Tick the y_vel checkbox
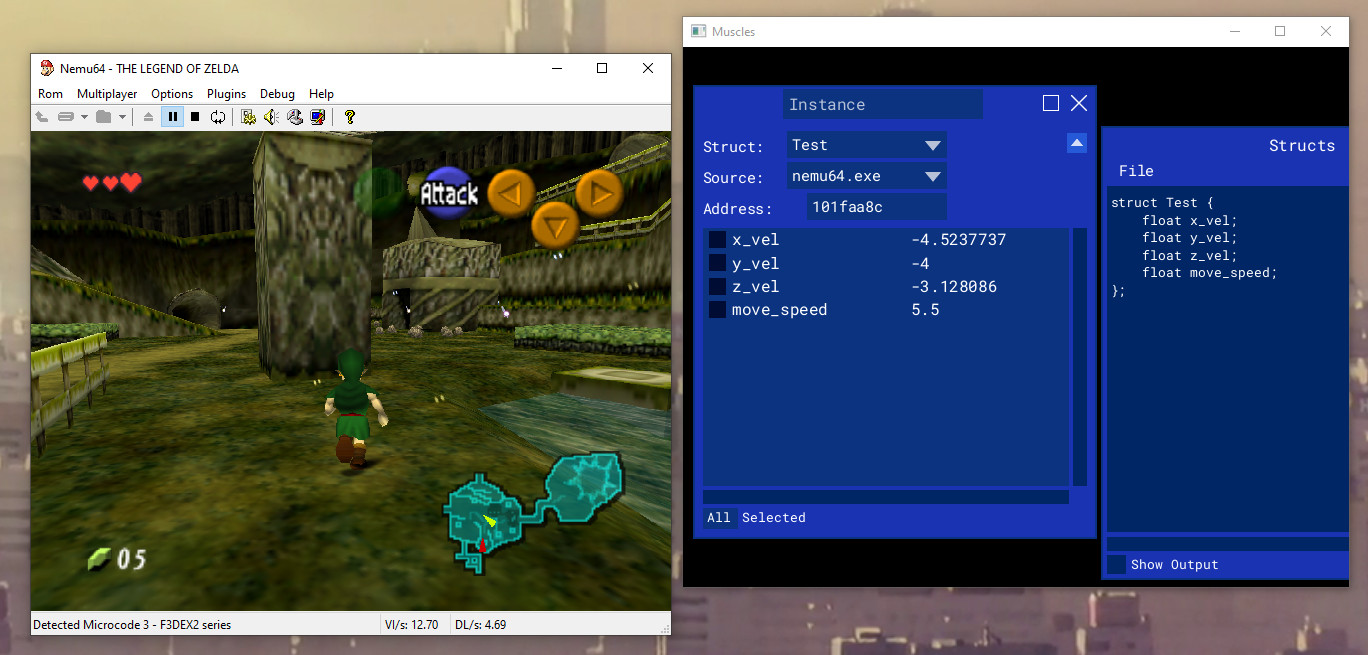This screenshot has width=1368, height=655. pos(717,263)
